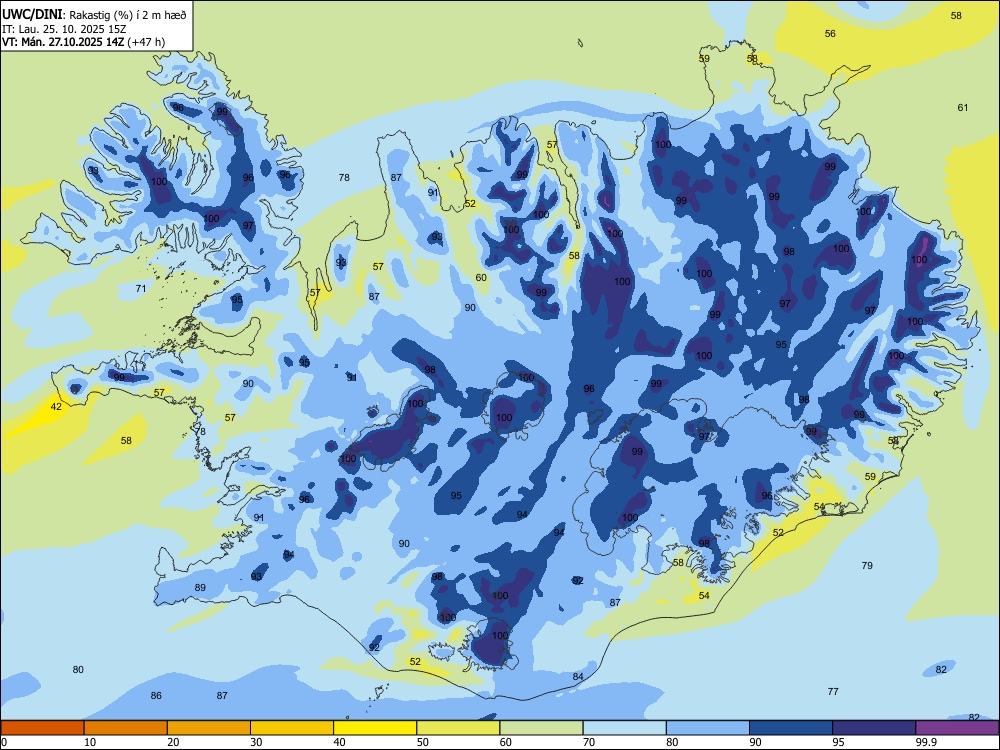Click the 89 humidity value on the map
This screenshot has height=750, width=1000.
tap(200, 588)
